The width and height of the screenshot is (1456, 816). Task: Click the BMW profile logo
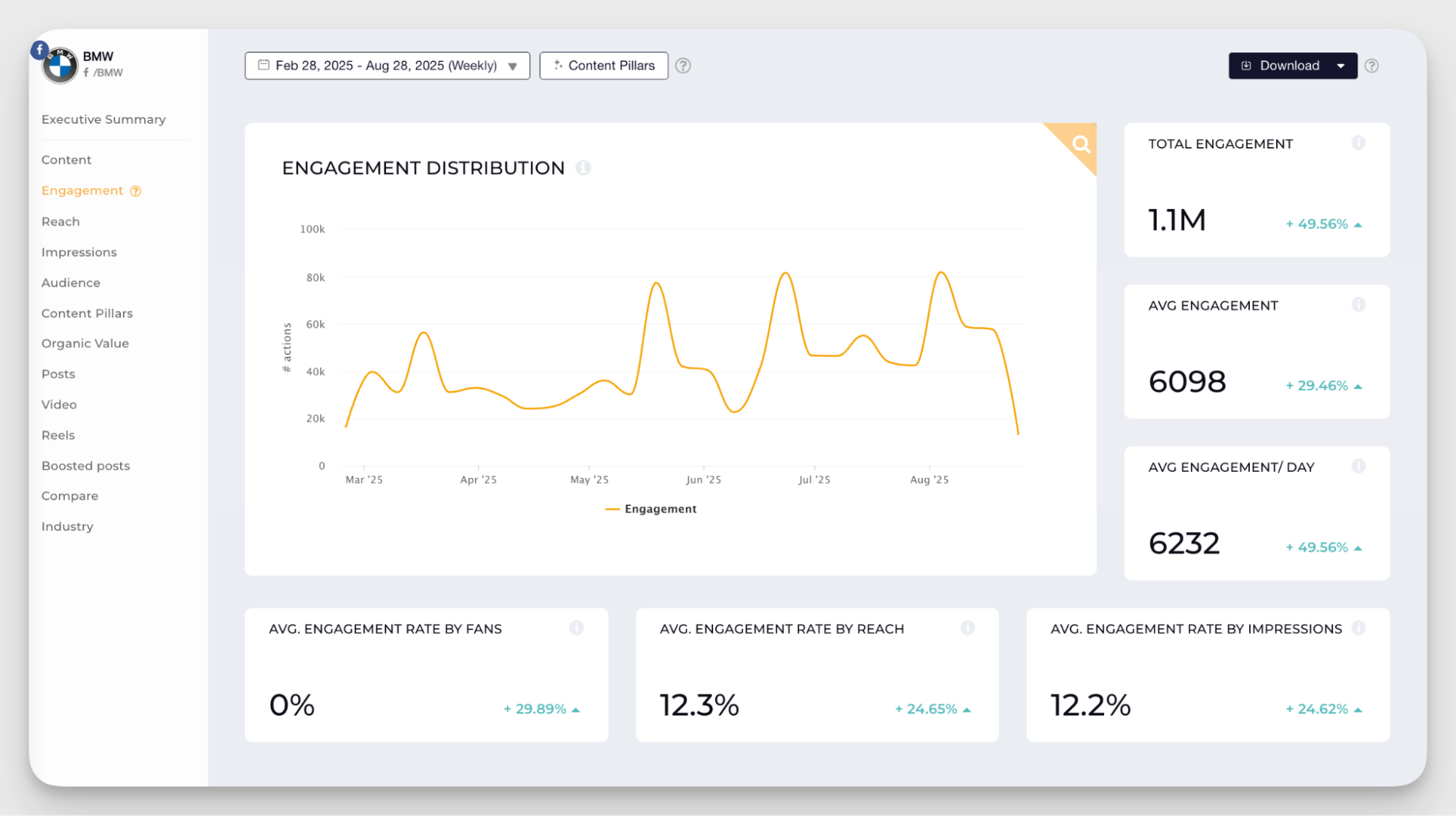click(60, 66)
